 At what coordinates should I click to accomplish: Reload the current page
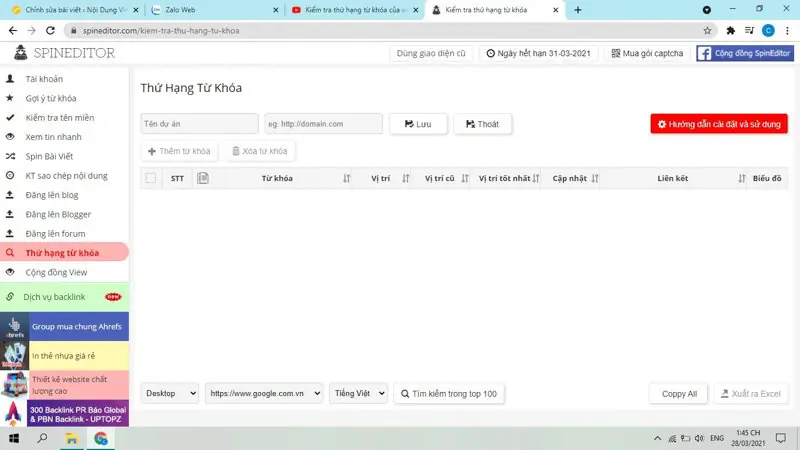tap(50, 31)
